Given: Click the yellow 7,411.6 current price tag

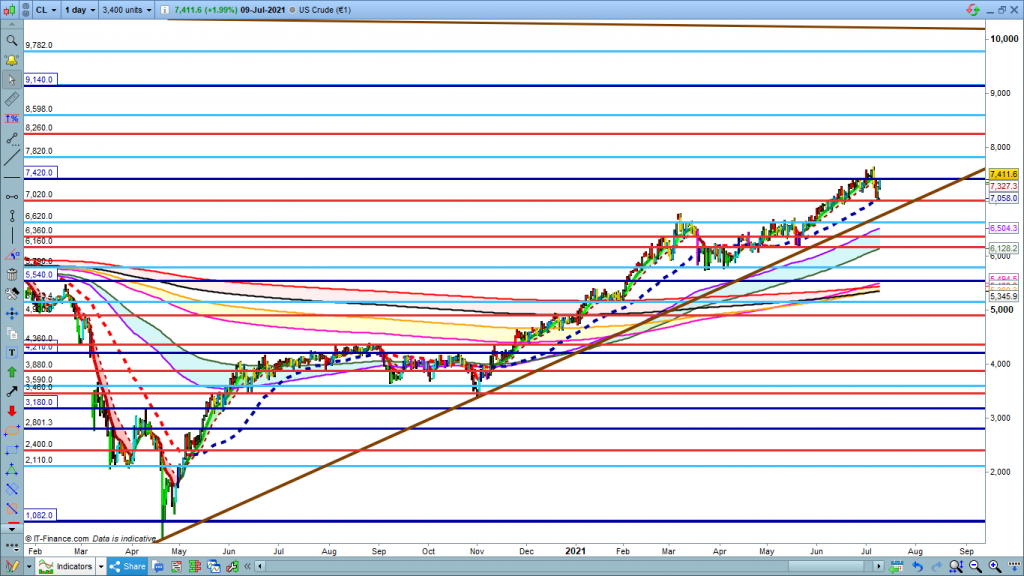Looking at the screenshot, I should pos(1003,174).
